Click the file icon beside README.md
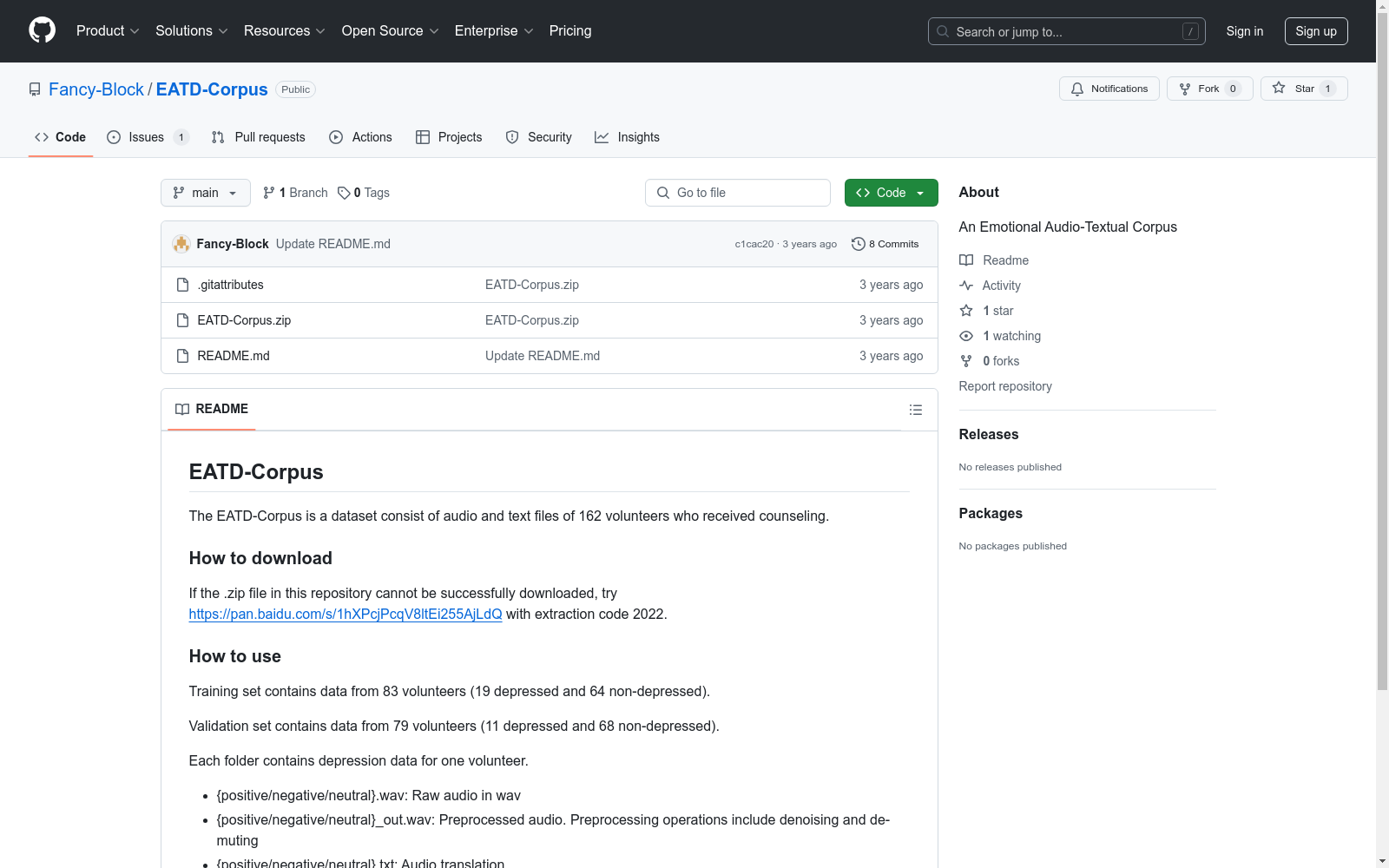Screen dimensions: 1389x868 point(182,356)
